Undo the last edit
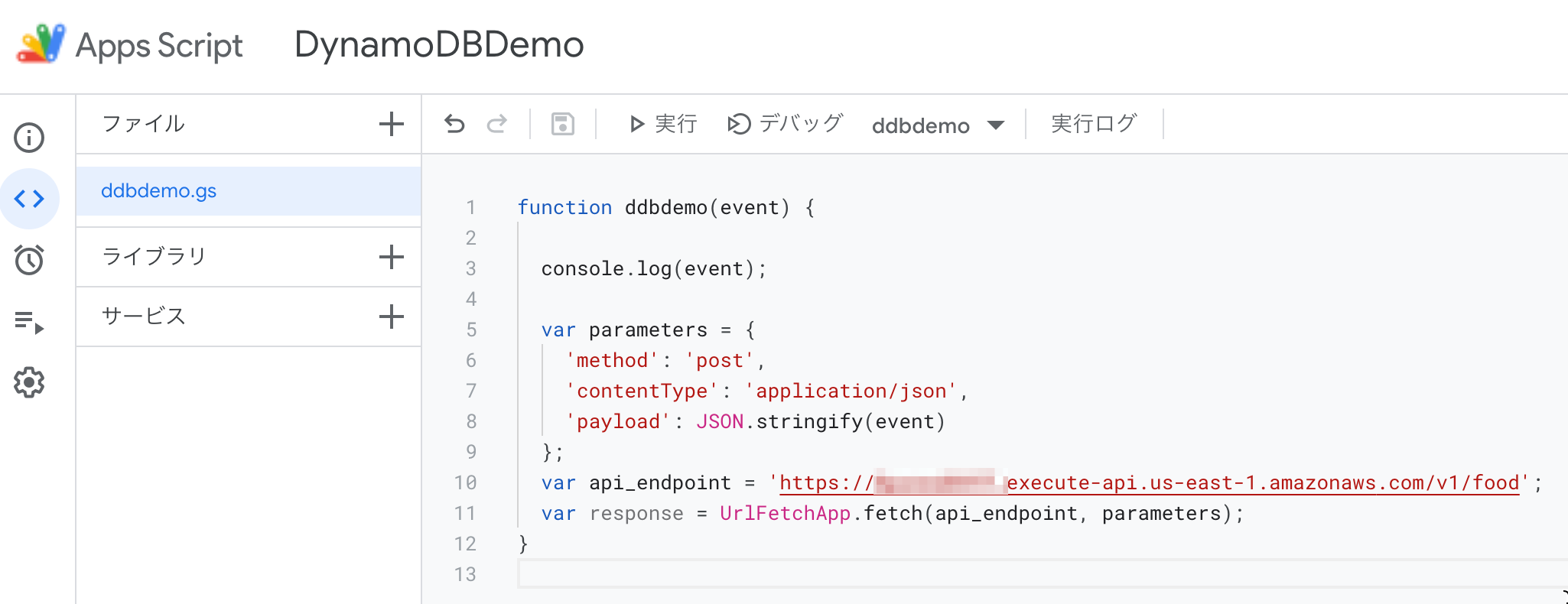 (x=454, y=124)
